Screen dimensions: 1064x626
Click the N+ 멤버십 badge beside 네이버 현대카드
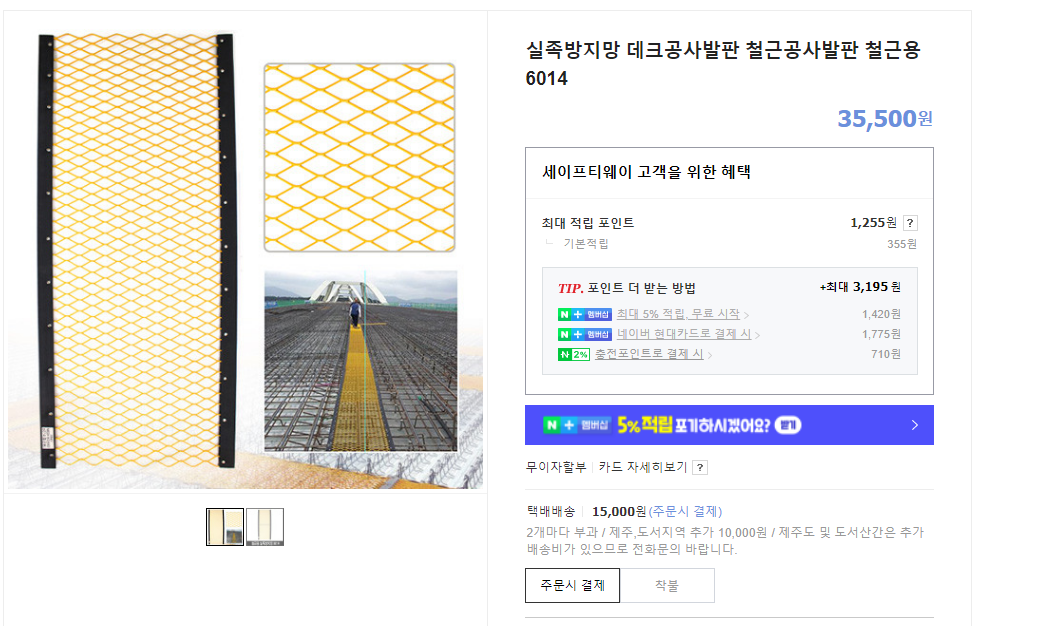(584, 334)
